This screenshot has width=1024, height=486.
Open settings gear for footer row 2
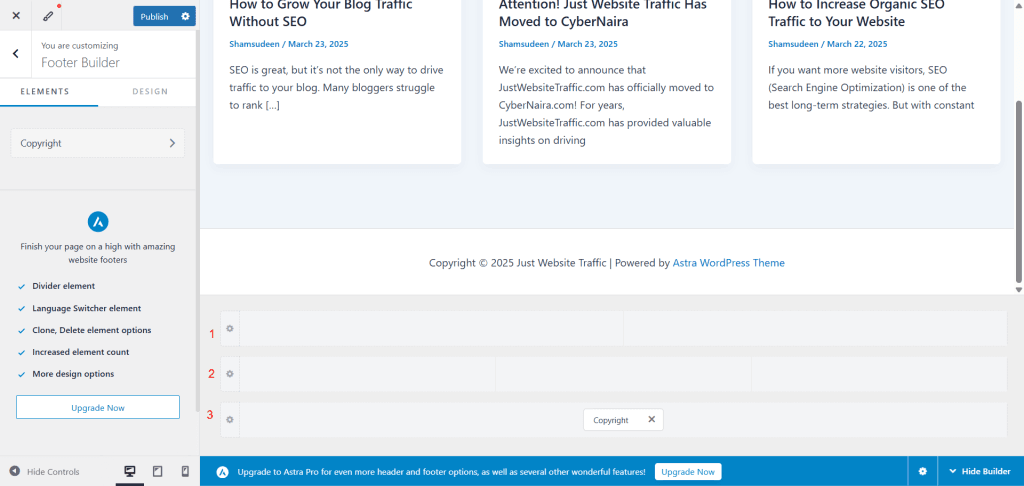point(229,374)
